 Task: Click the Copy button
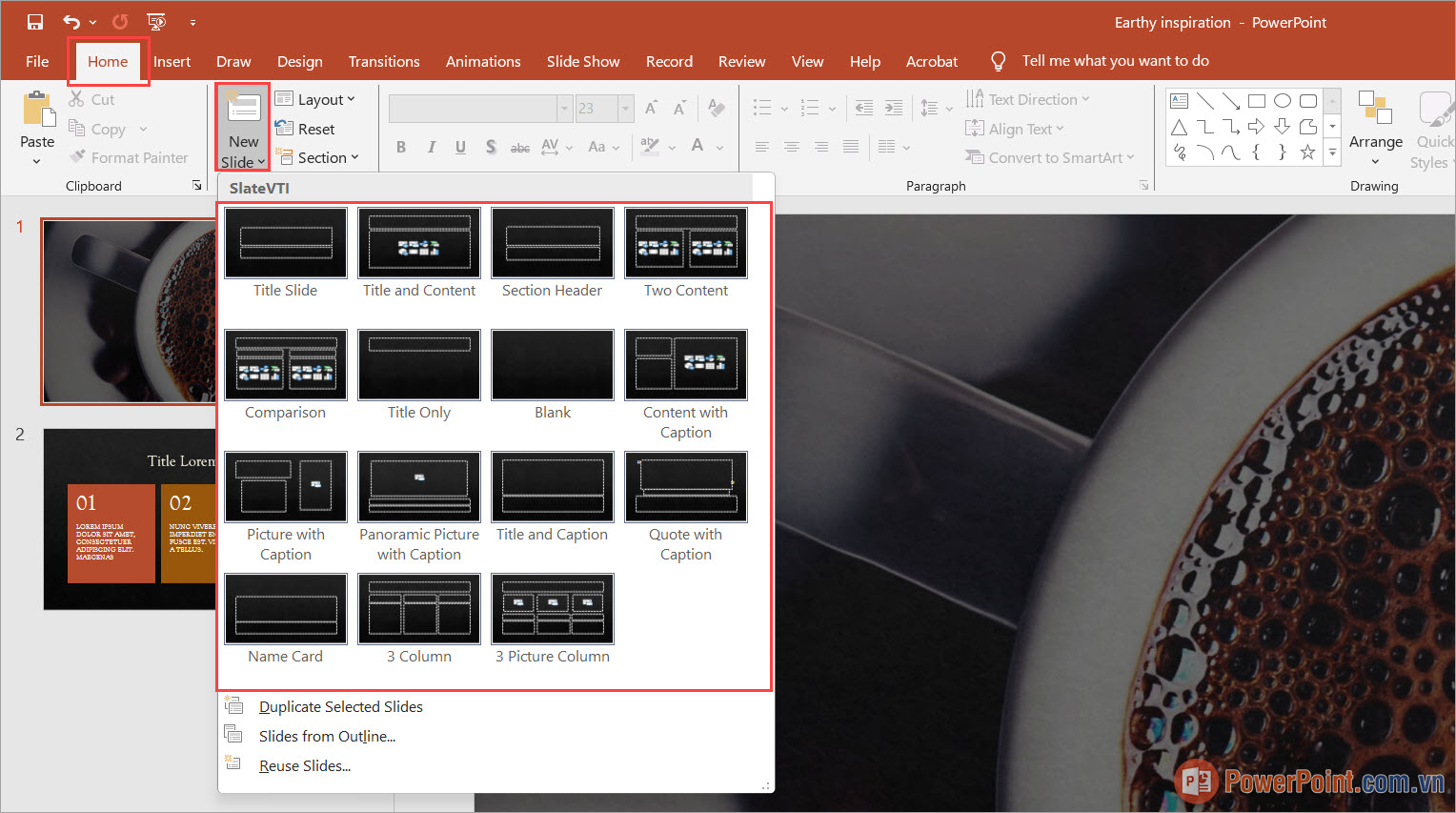[97, 129]
